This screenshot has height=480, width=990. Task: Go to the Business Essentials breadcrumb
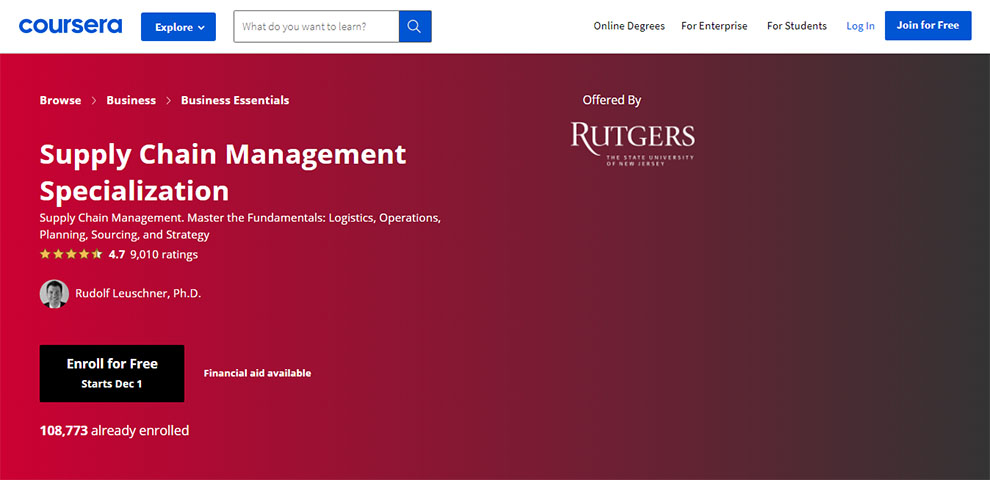point(235,100)
